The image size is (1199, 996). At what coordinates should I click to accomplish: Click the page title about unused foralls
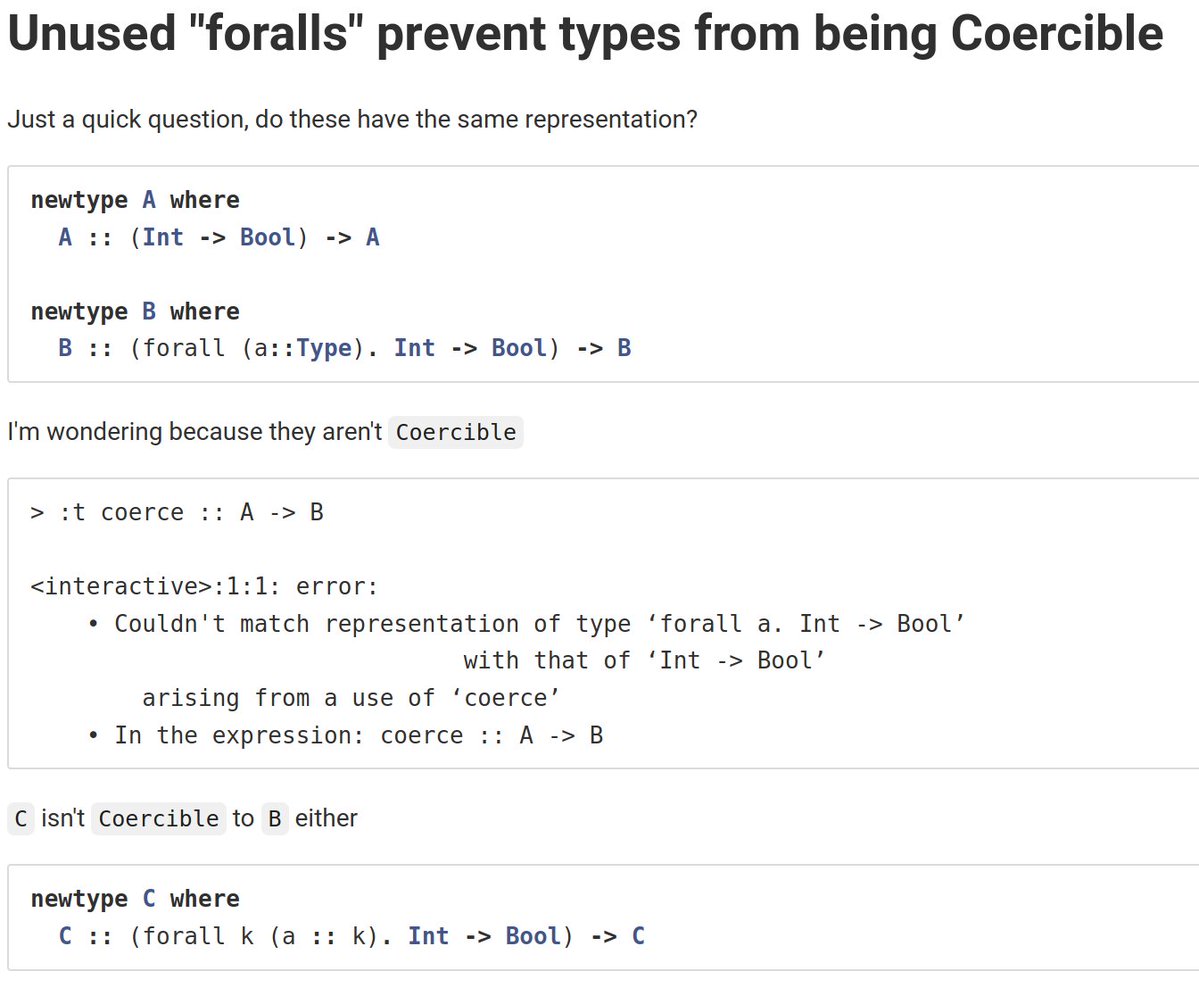point(585,34)
